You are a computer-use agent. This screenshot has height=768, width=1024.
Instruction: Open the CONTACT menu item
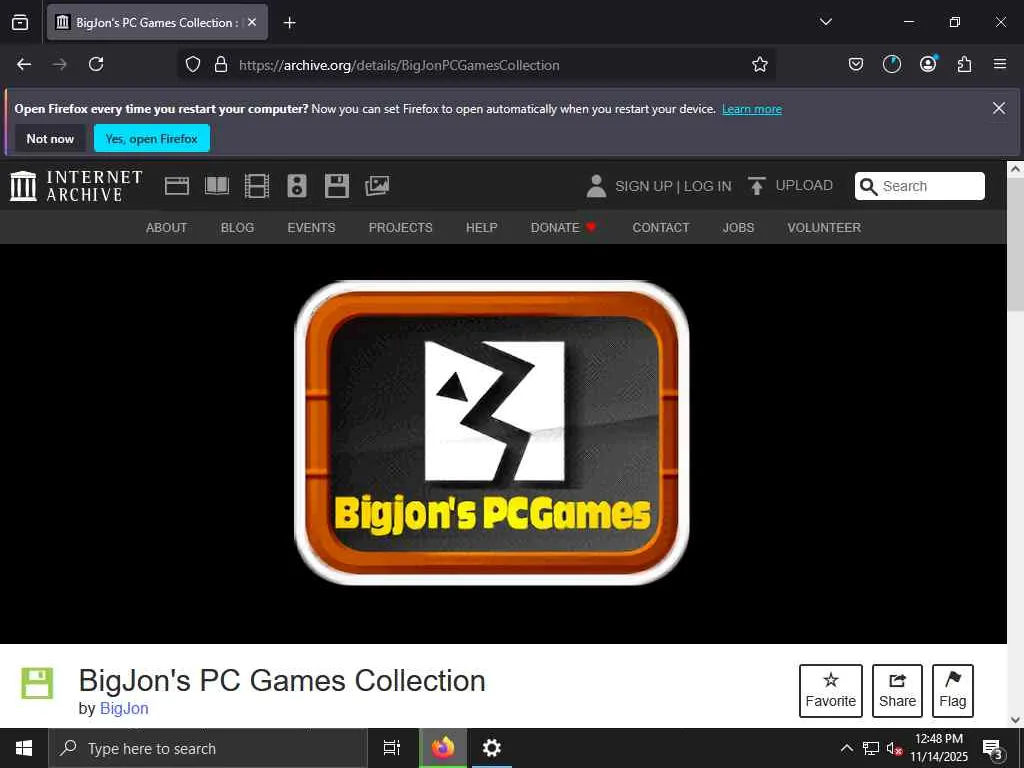(661, 227)
